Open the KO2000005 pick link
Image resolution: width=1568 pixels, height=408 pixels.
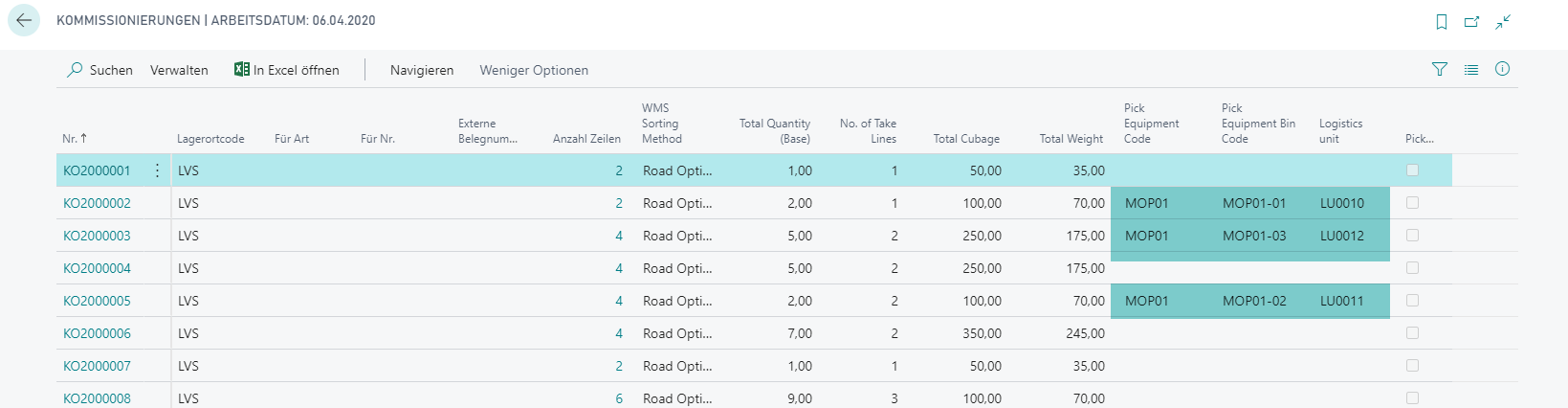tap(97, 301)
